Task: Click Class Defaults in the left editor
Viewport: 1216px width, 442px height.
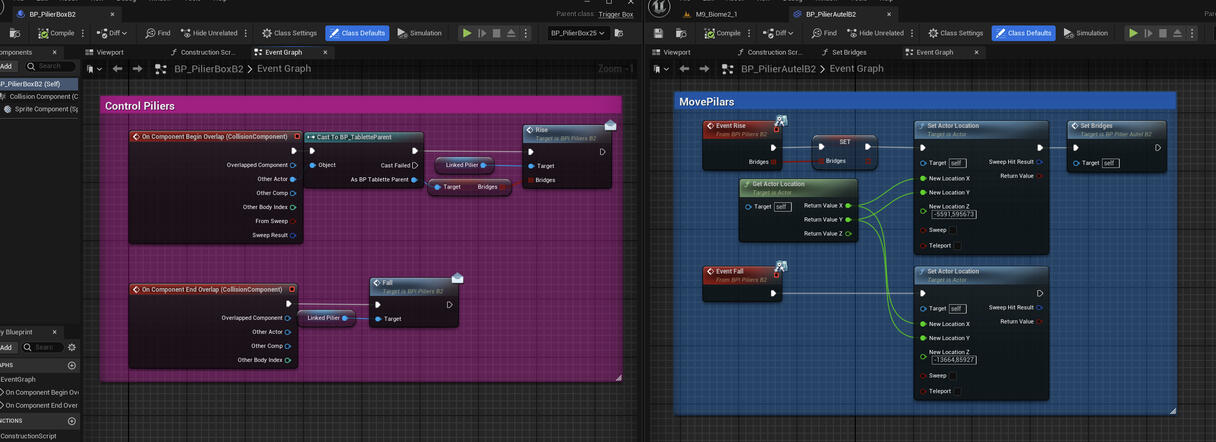Action: point(357,33)
